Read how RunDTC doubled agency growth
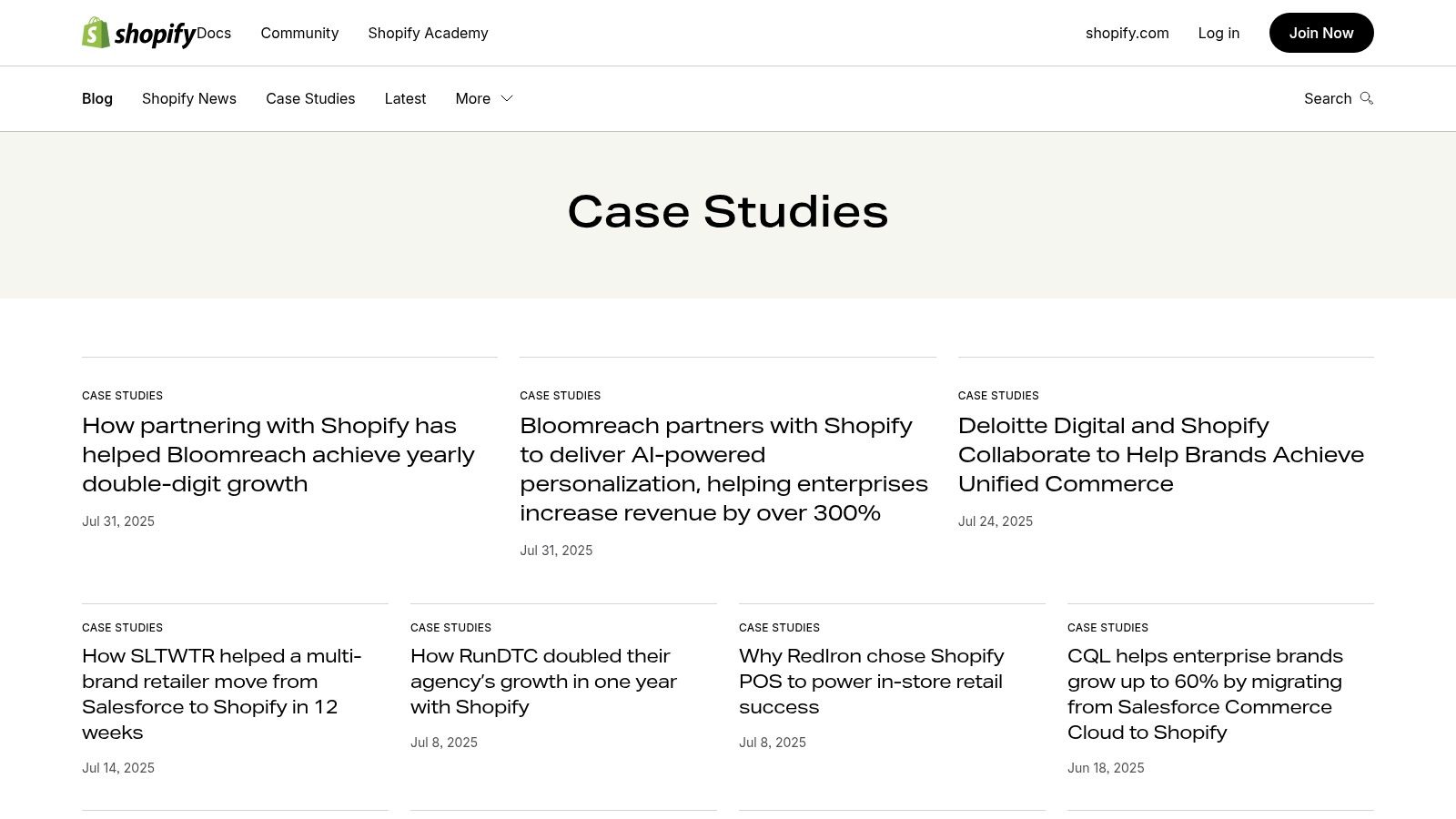Viewport: 1456px width, 819px height. pos(544,681)
